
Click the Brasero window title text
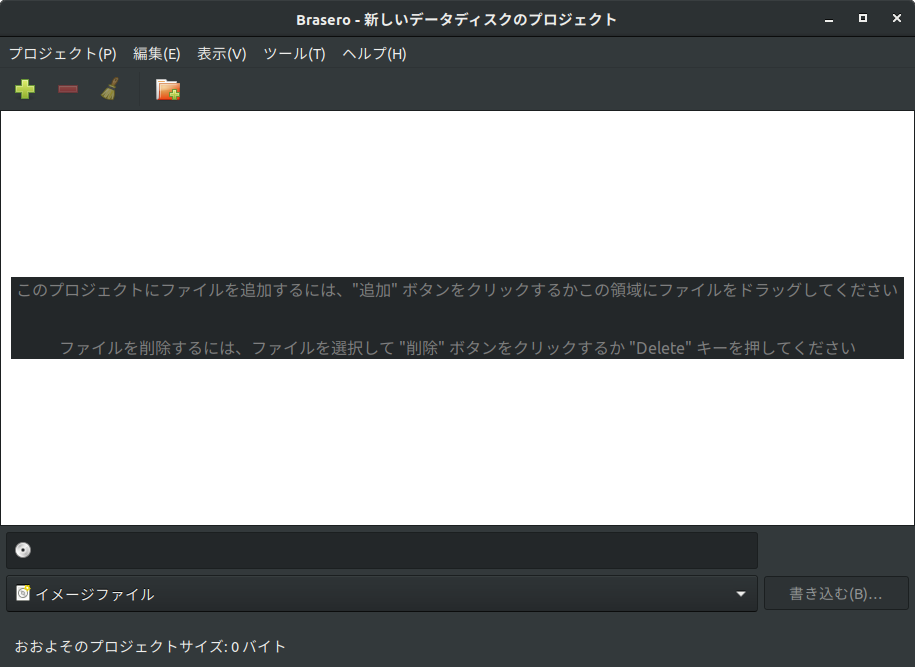click(456, 20)
